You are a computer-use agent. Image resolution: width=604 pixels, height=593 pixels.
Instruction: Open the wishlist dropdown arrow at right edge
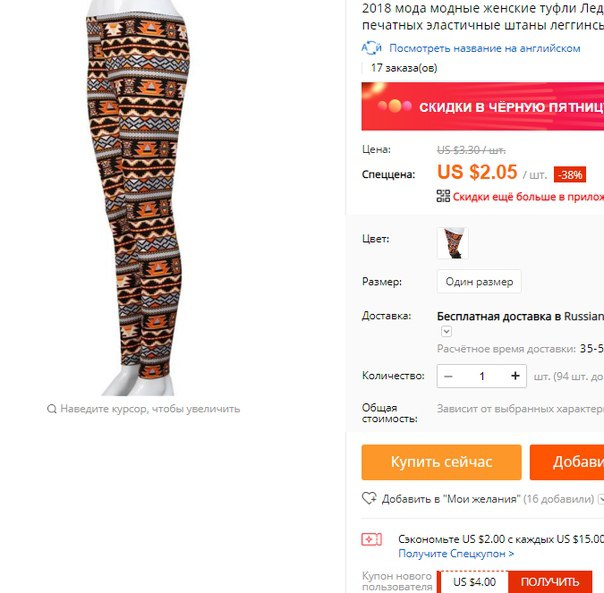click(601, 499)
